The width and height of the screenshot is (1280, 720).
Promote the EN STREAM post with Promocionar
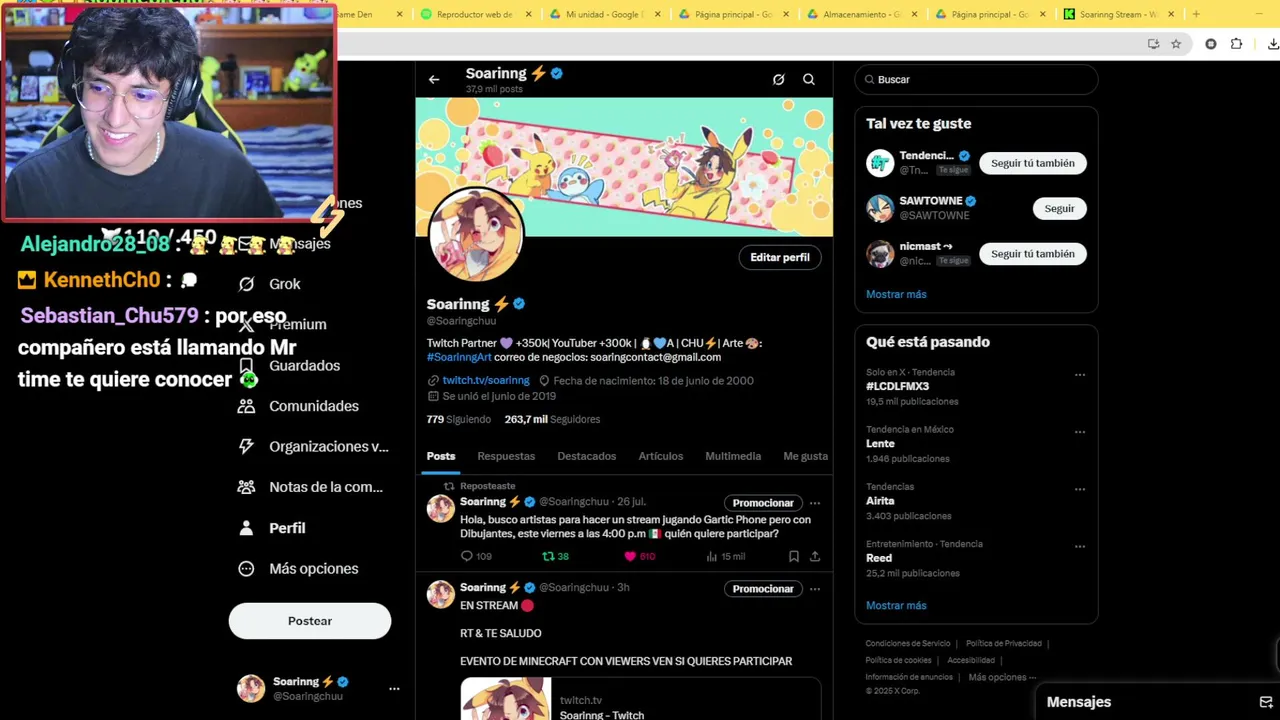pyautogui.click(x=763, y=589)
